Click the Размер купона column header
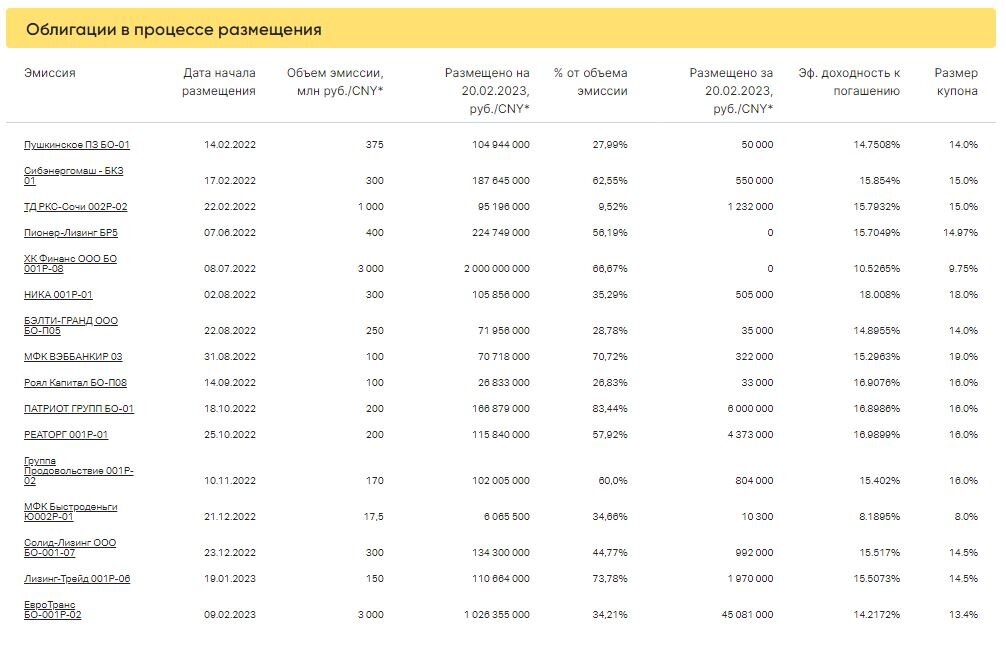The height and width of the screenshot is (648, 1006). tap(956, 82)
